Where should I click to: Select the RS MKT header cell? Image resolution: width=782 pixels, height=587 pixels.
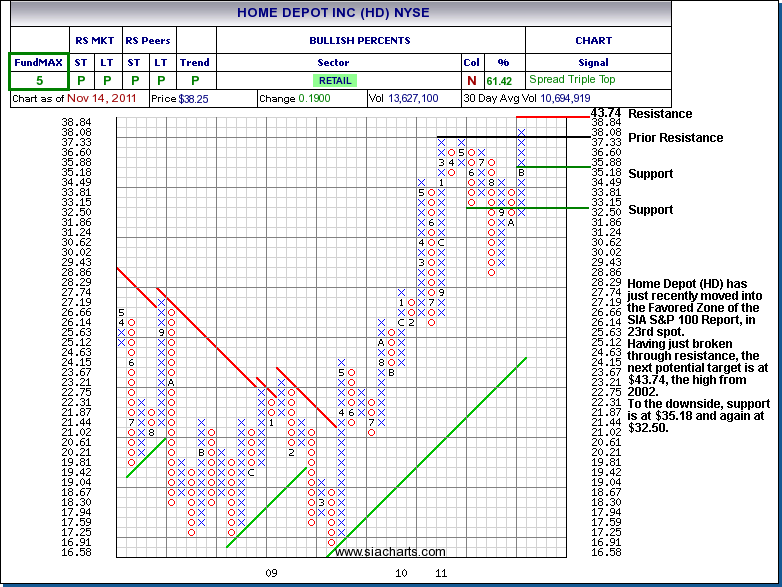94,41
